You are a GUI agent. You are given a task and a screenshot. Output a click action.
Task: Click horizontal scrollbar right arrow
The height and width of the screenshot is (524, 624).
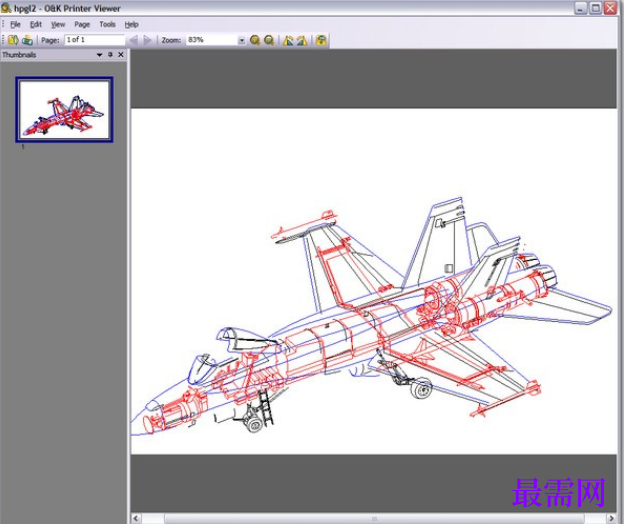coord(611,518)
